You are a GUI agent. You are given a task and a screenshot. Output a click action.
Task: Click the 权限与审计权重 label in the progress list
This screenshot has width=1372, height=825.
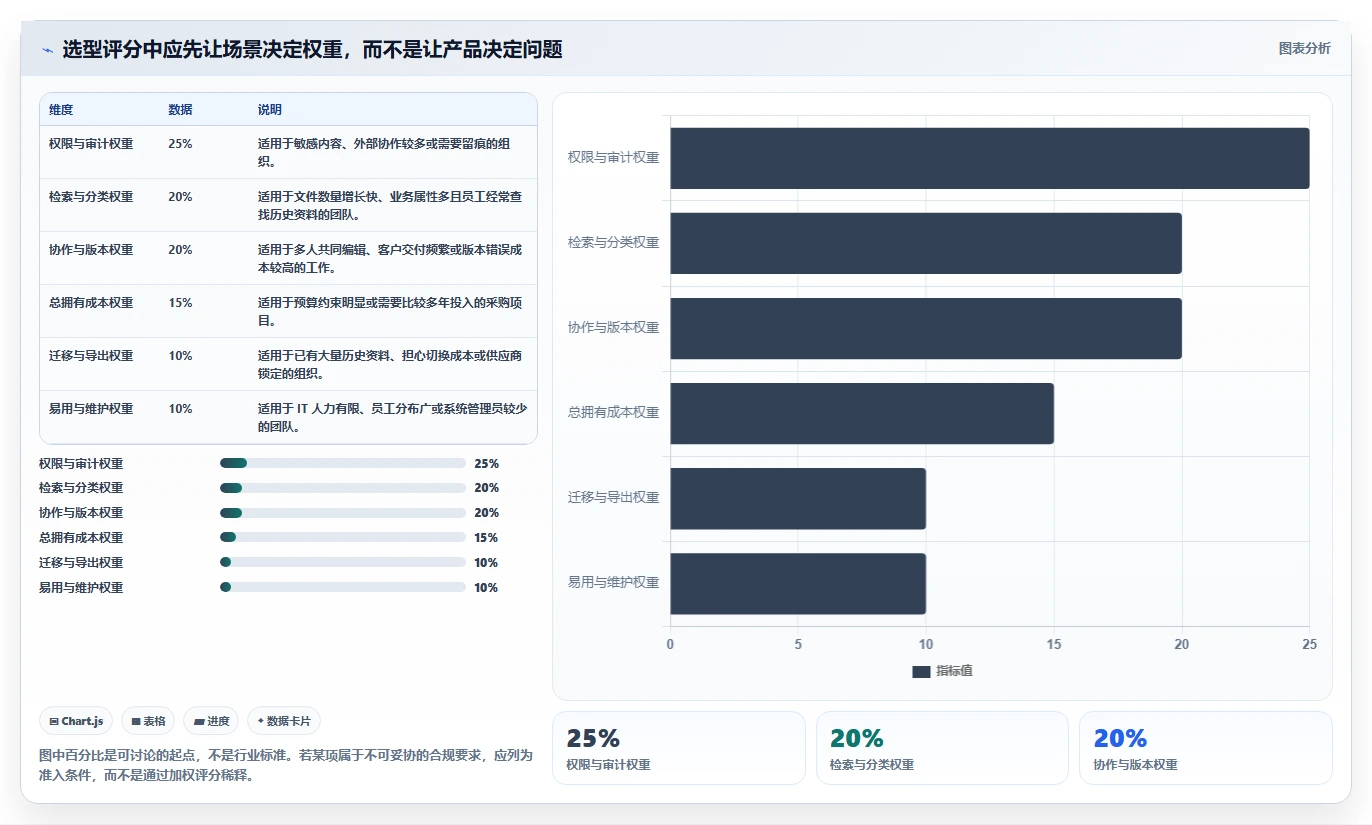[x=81, y=464]
